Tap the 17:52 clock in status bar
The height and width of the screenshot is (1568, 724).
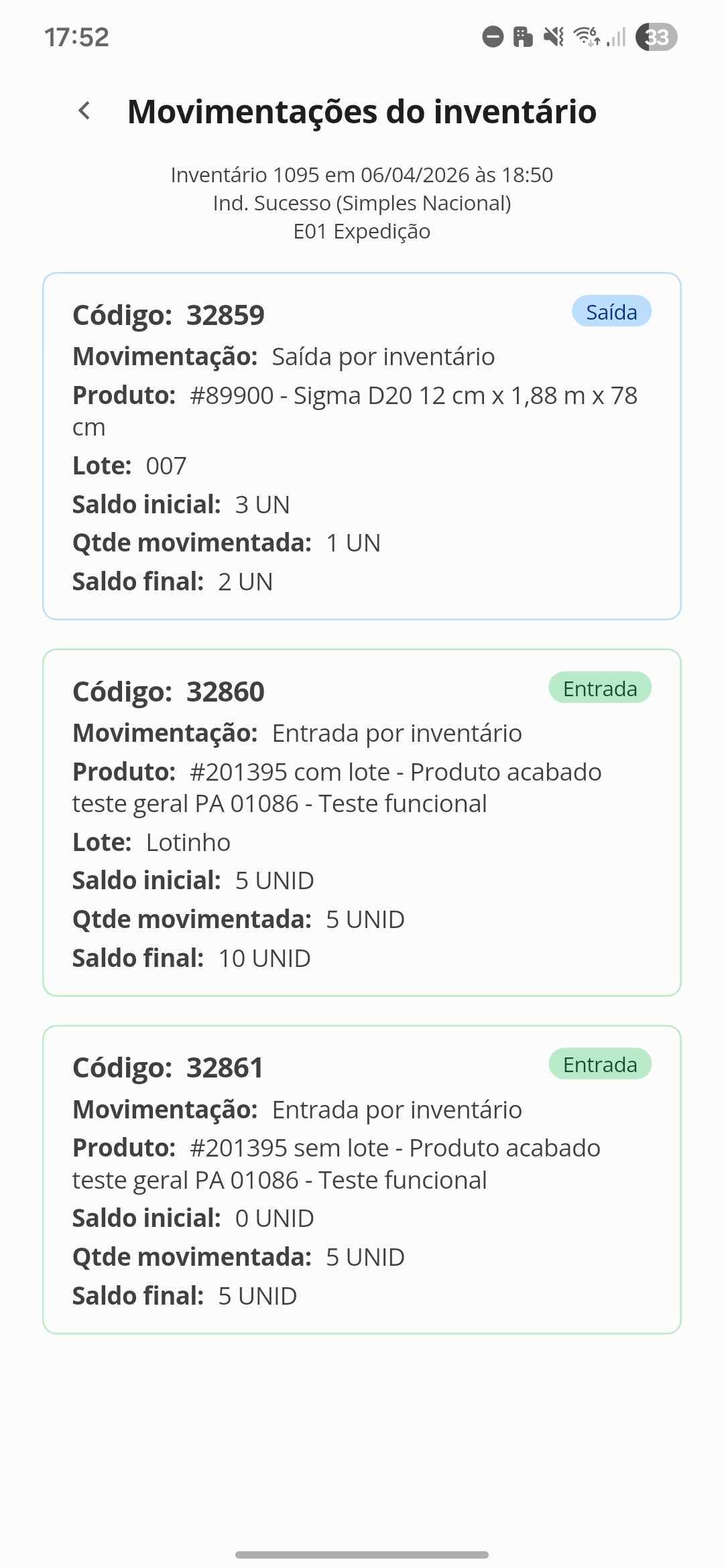[76, 37]
